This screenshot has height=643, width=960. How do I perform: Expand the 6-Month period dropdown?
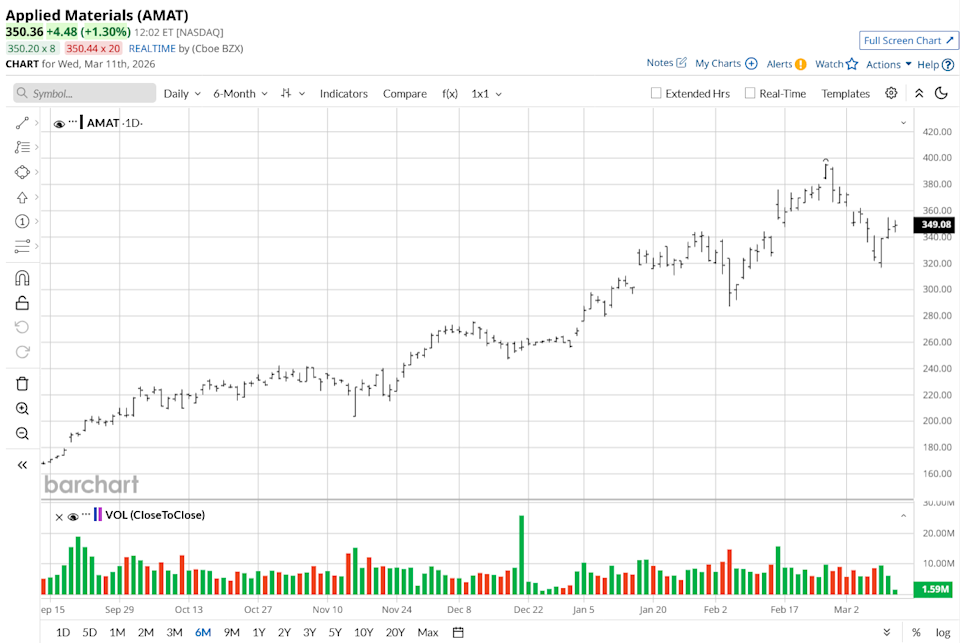click(x=239, y=93)
